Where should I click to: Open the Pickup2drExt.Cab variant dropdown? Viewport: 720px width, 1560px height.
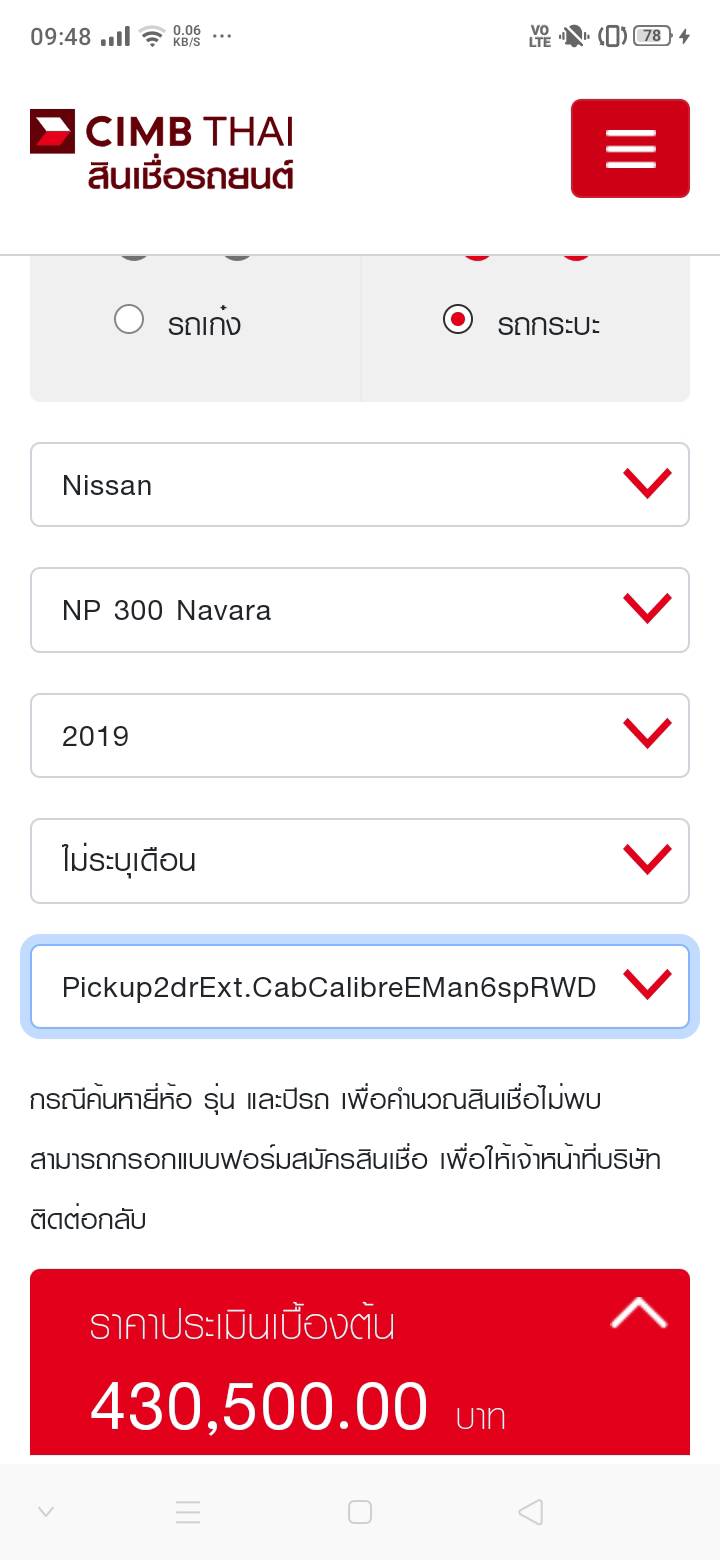[360, 987]
